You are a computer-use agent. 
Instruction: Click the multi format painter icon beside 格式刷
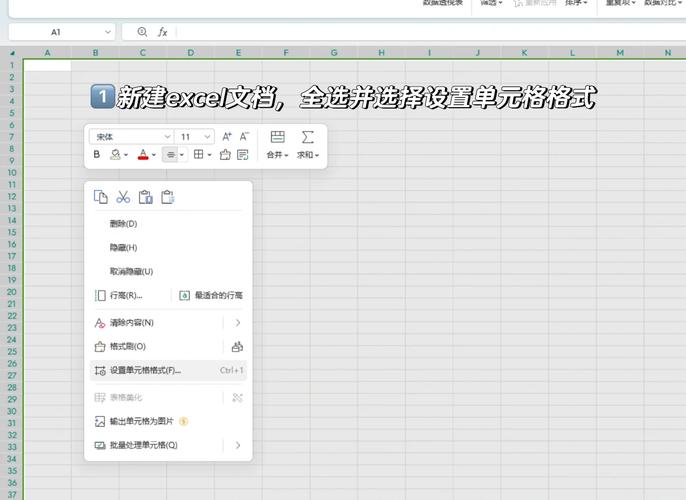click(x=237, y=347)
